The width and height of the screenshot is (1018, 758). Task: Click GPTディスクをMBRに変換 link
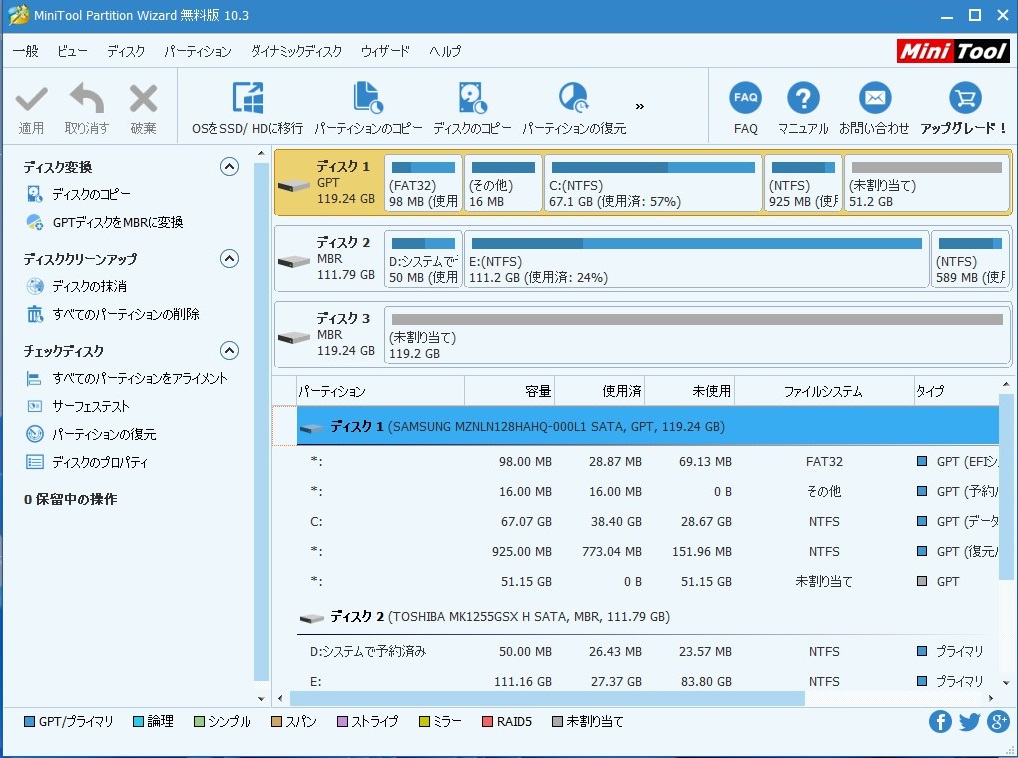pos(117,222)
